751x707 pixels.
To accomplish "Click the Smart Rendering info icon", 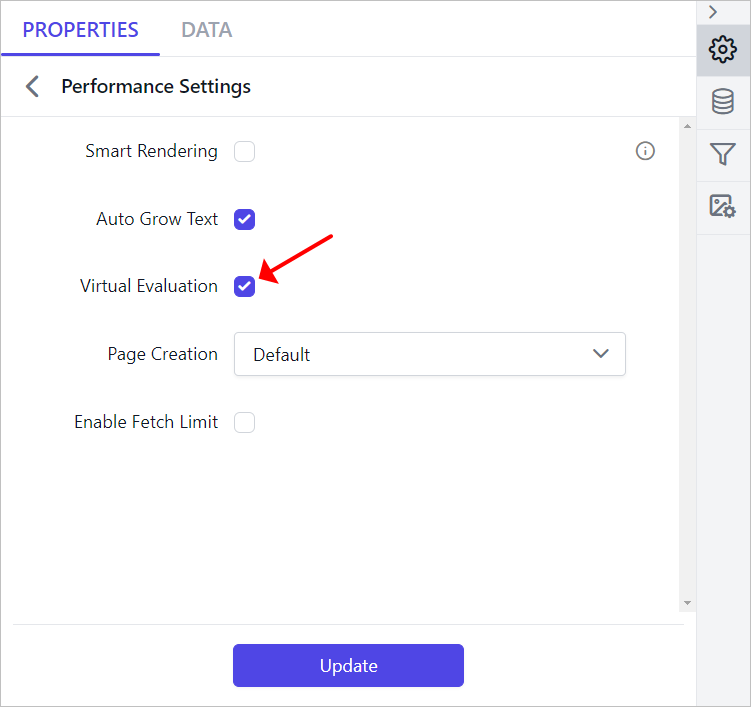I will pos(645,151).
